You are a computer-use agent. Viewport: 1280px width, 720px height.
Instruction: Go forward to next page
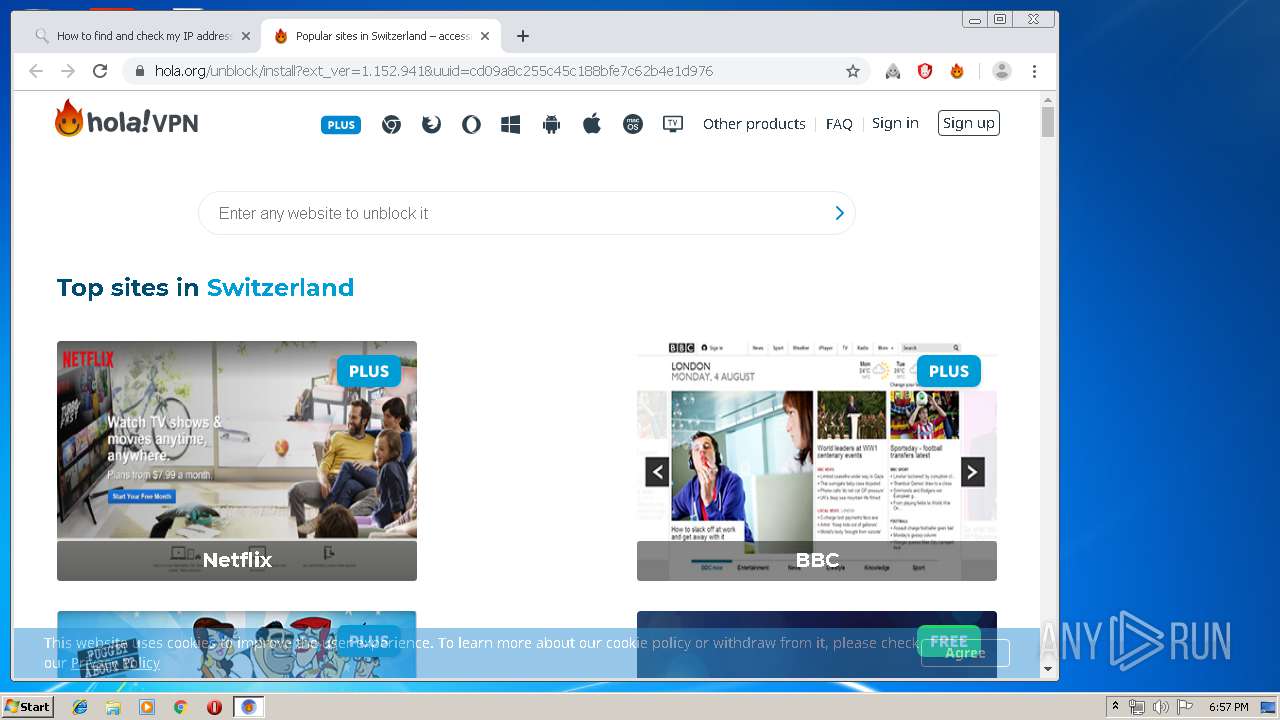pyautogui.click(x=68, y=71)
